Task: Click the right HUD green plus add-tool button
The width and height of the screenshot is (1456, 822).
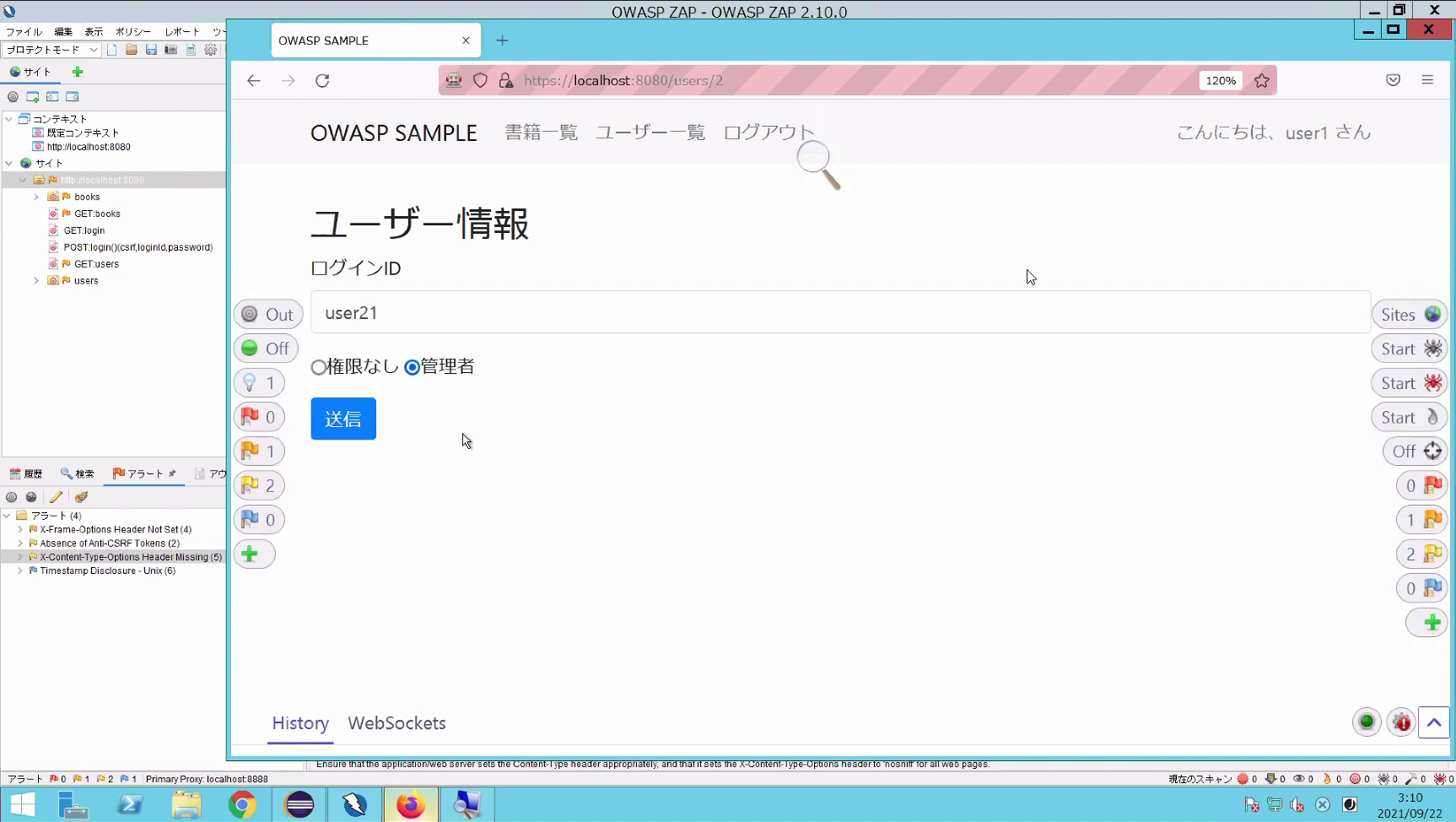Action: click(x=1427, y=623)
